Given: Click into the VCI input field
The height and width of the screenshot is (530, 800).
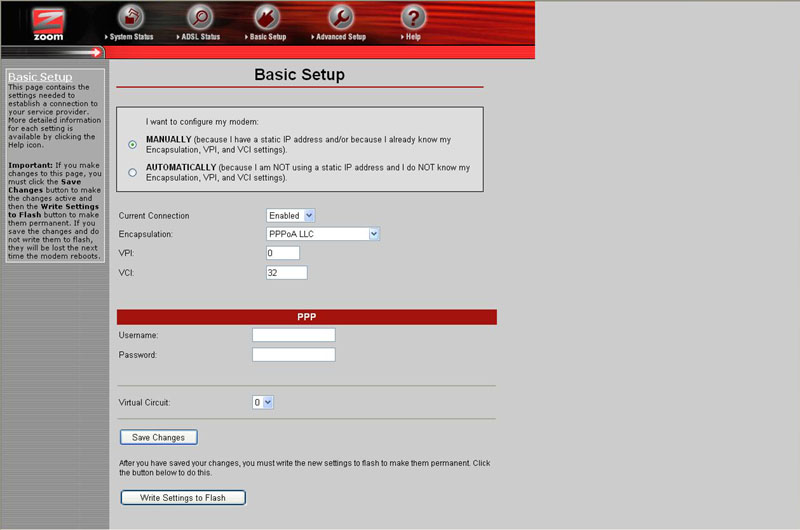Looking at the screenshot, I should 286,272.
